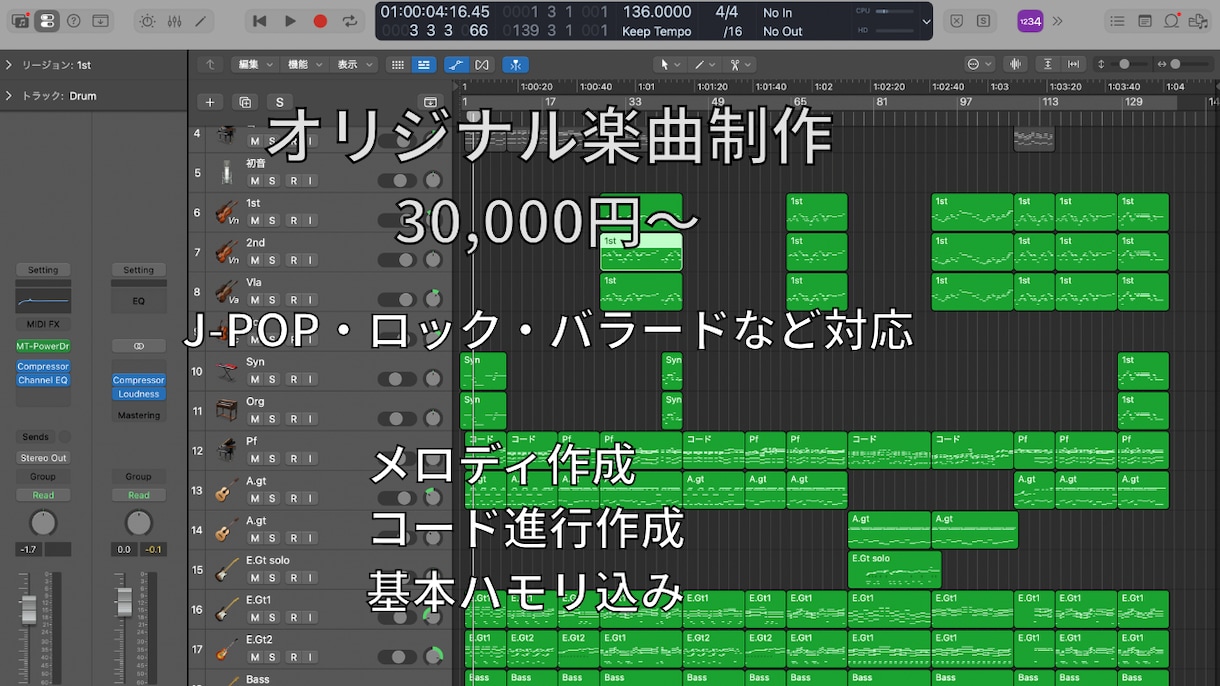
Task: Toggle the purple 1234 count-in button
Action: pyautogui.click(x=1030, y=21)
